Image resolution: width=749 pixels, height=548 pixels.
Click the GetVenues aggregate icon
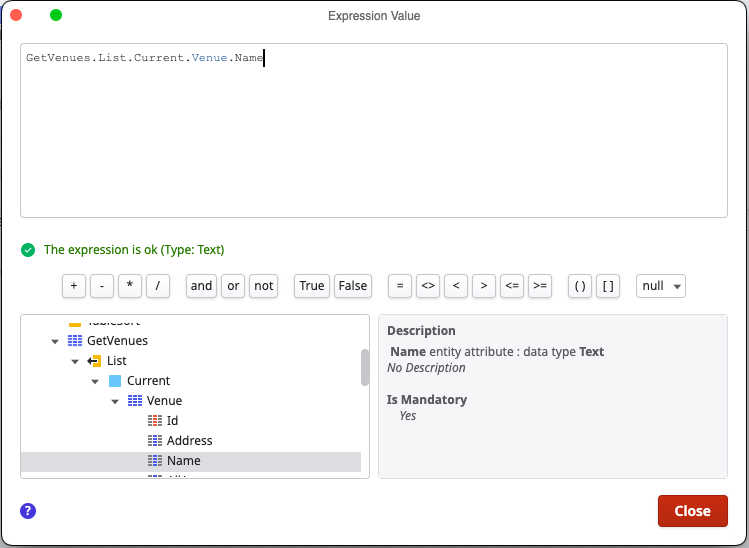coord(75,341)
